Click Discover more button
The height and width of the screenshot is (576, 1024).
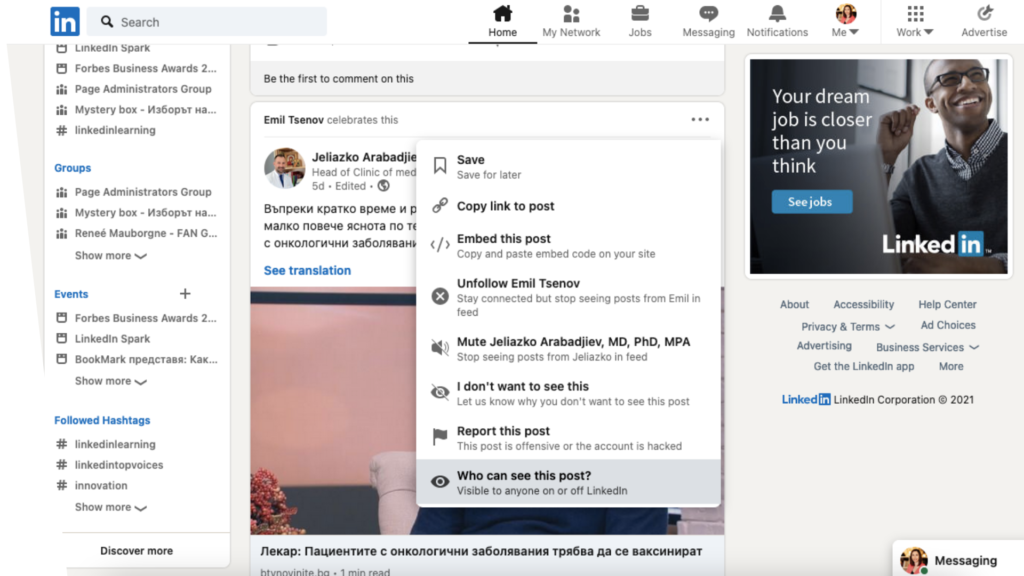(x=136, y=551)
